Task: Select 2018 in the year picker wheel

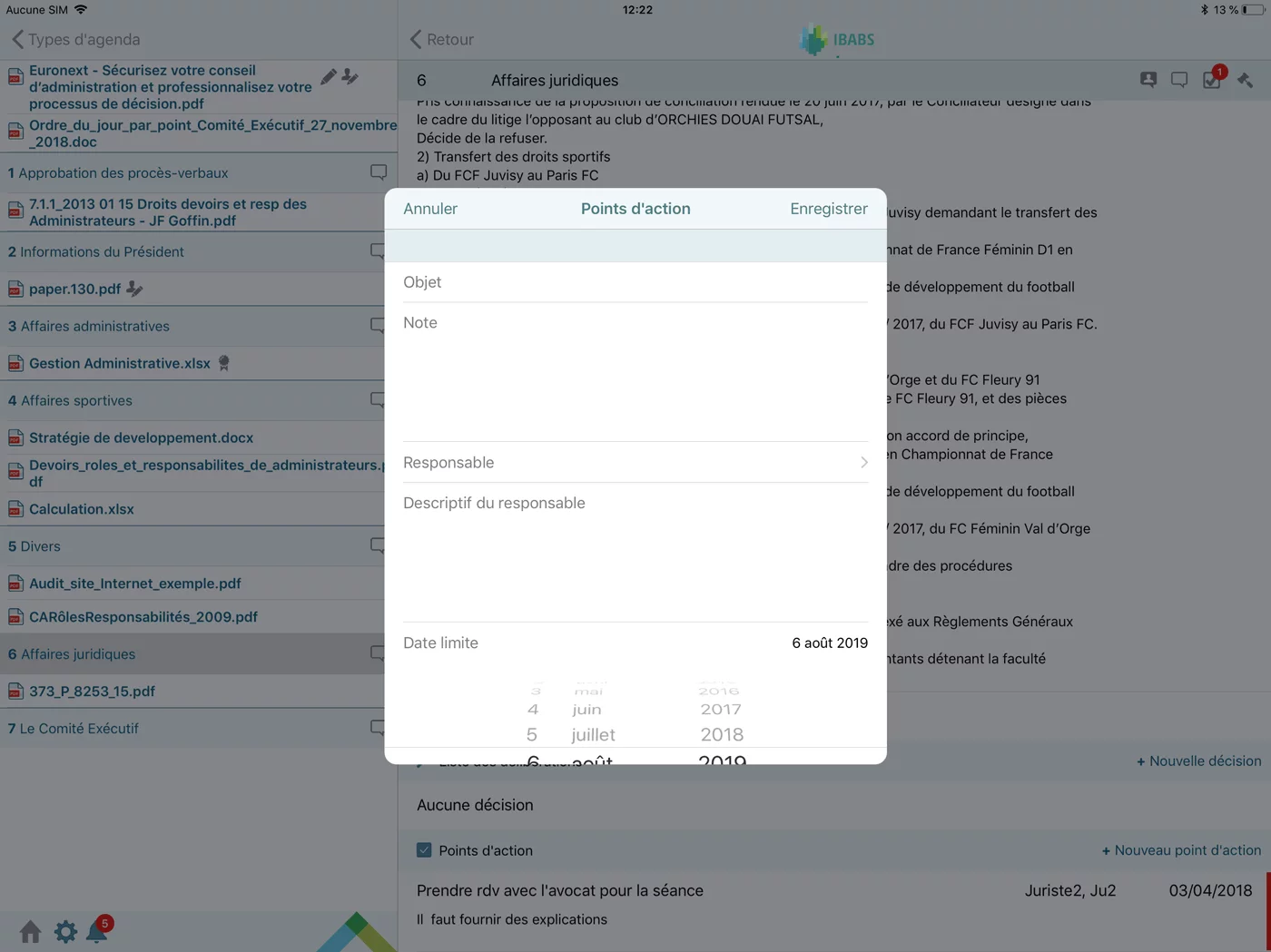Action: click(x=722, y=734)
